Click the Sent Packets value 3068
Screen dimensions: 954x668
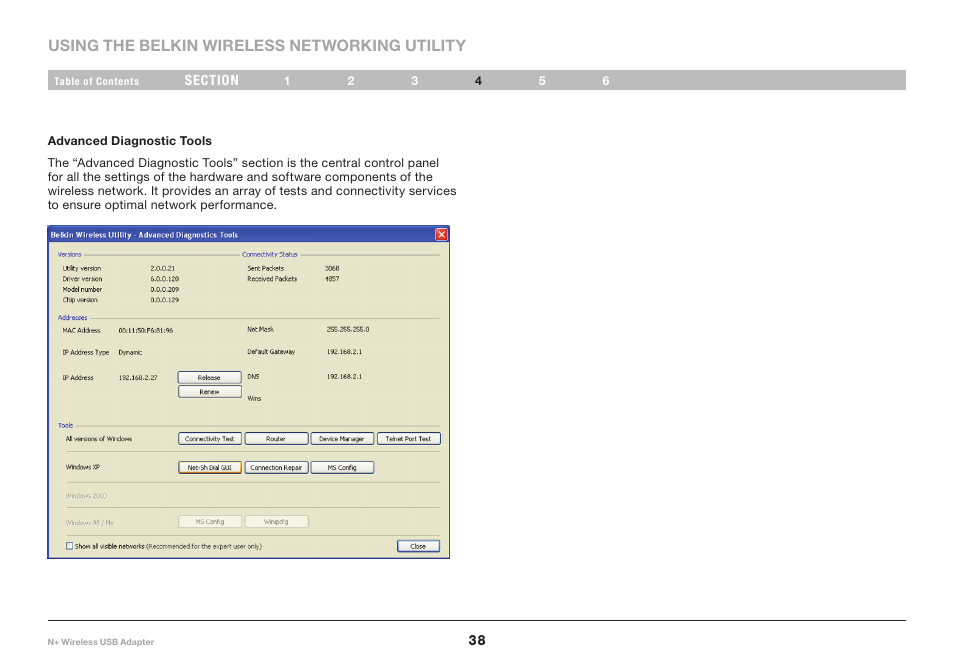(x=332, y=268)
